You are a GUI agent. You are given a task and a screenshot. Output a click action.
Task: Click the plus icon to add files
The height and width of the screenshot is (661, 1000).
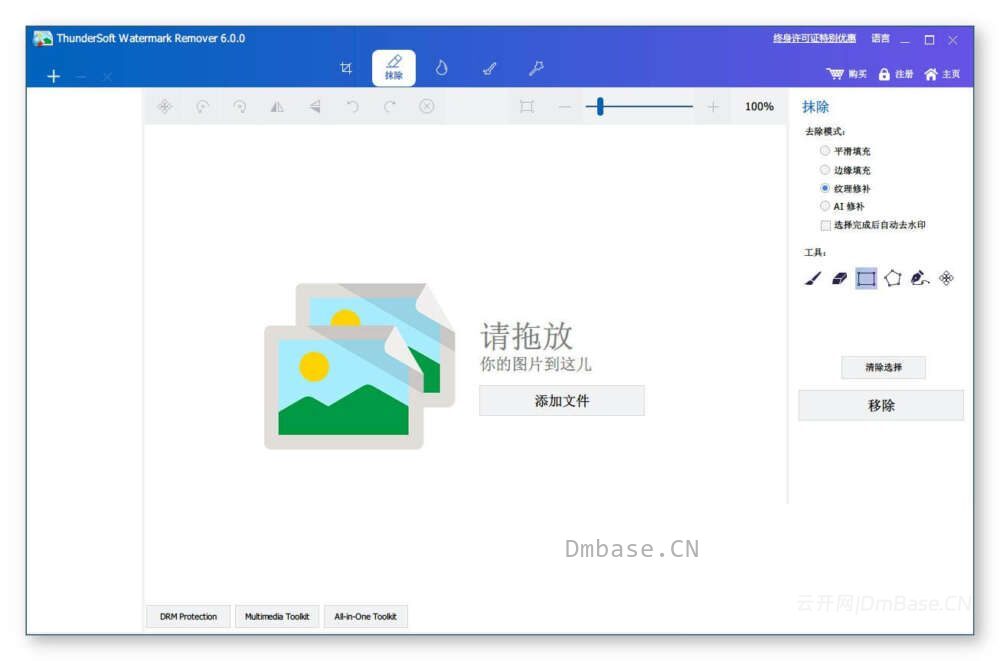pos(54,77)
